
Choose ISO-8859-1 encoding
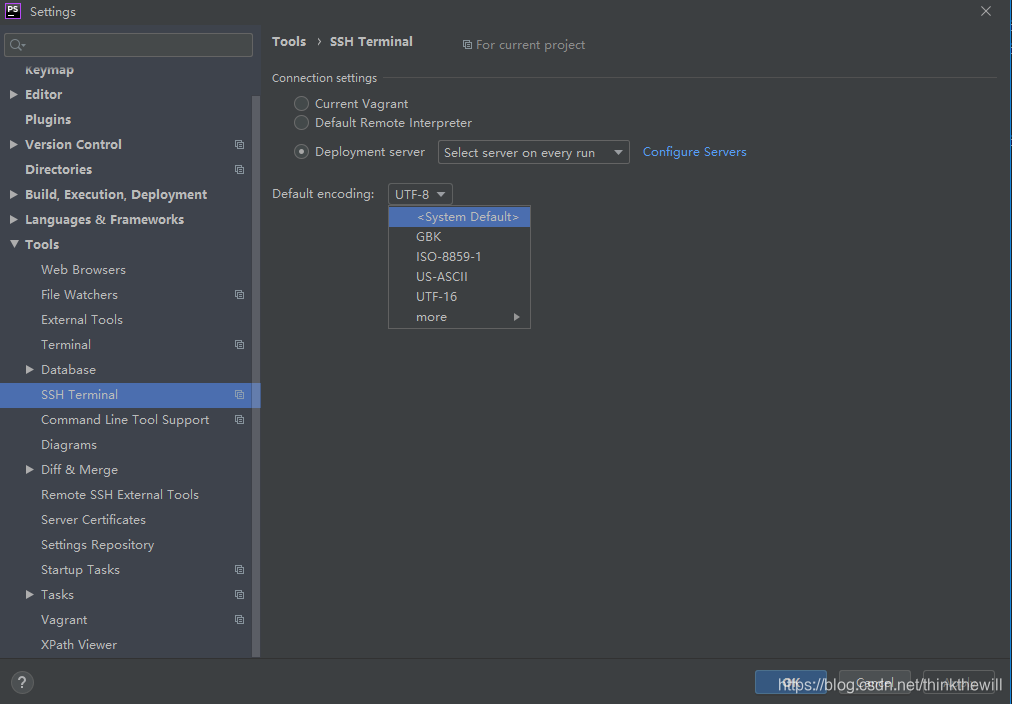460,257
